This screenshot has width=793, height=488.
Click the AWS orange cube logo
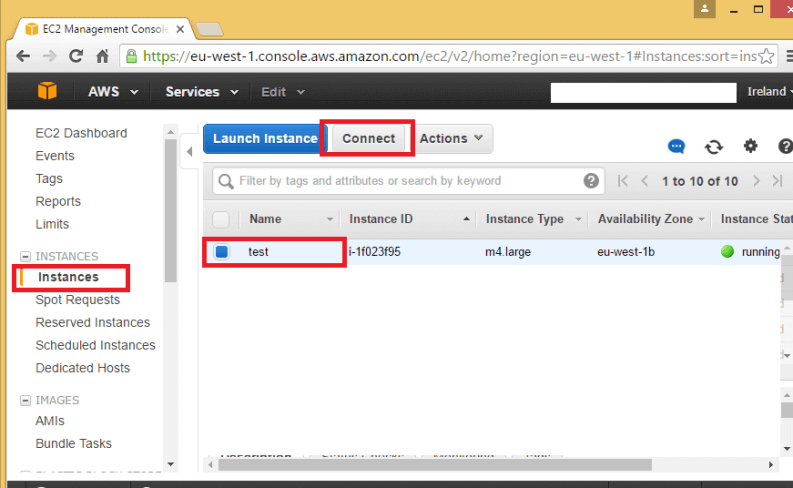pos(47,92)
